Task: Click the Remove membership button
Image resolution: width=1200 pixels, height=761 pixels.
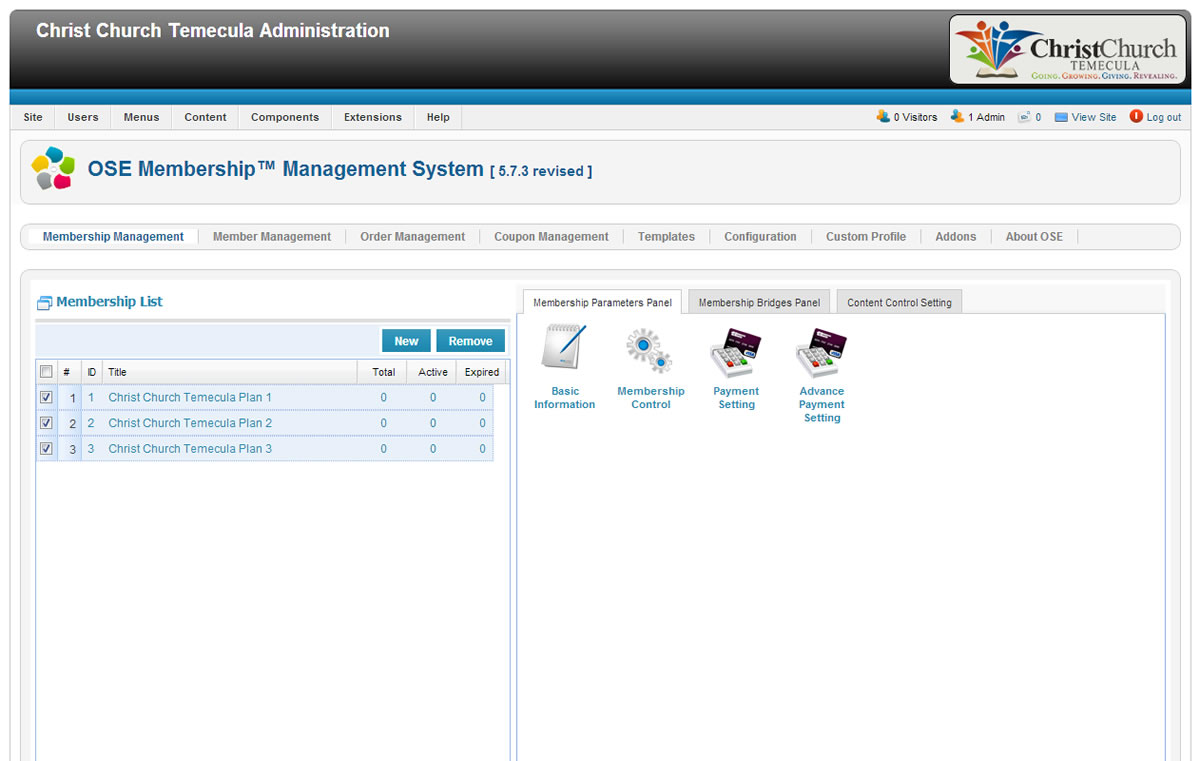Action: (x=470, y=341)
